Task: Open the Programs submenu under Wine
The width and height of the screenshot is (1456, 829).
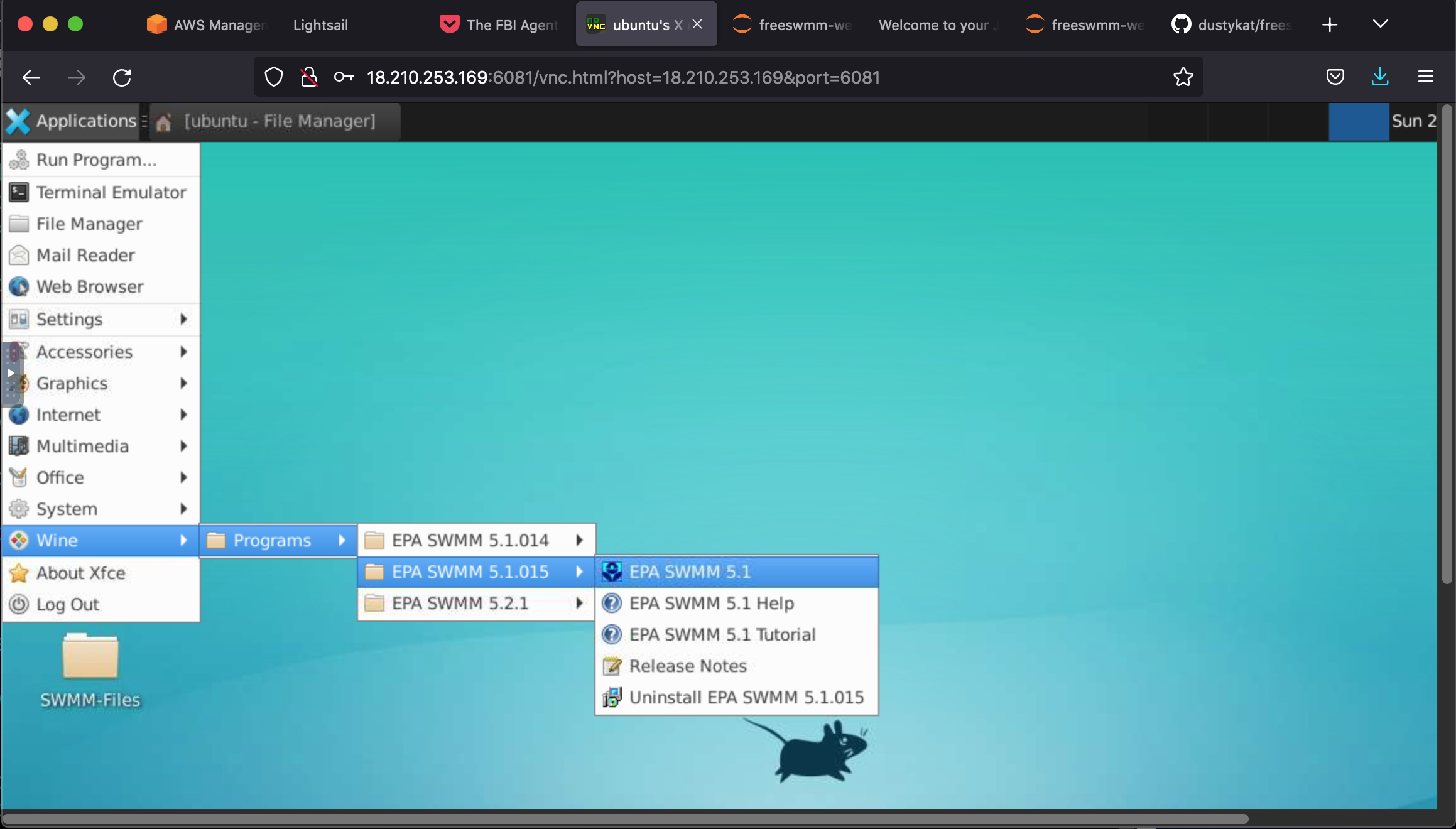Action: 278,540
